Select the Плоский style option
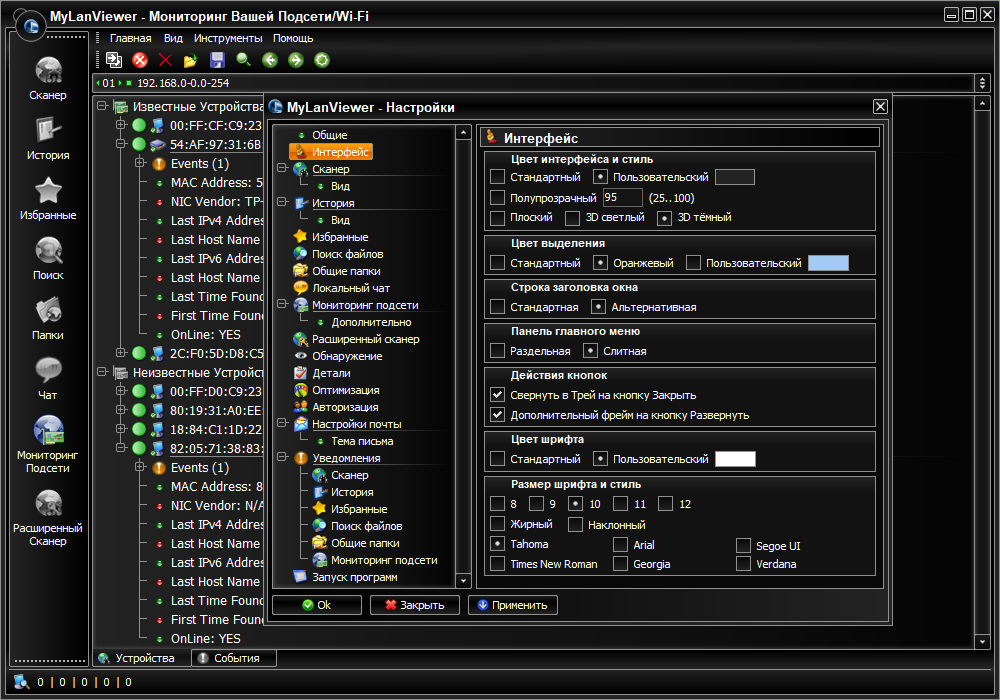 click(497, 218)
